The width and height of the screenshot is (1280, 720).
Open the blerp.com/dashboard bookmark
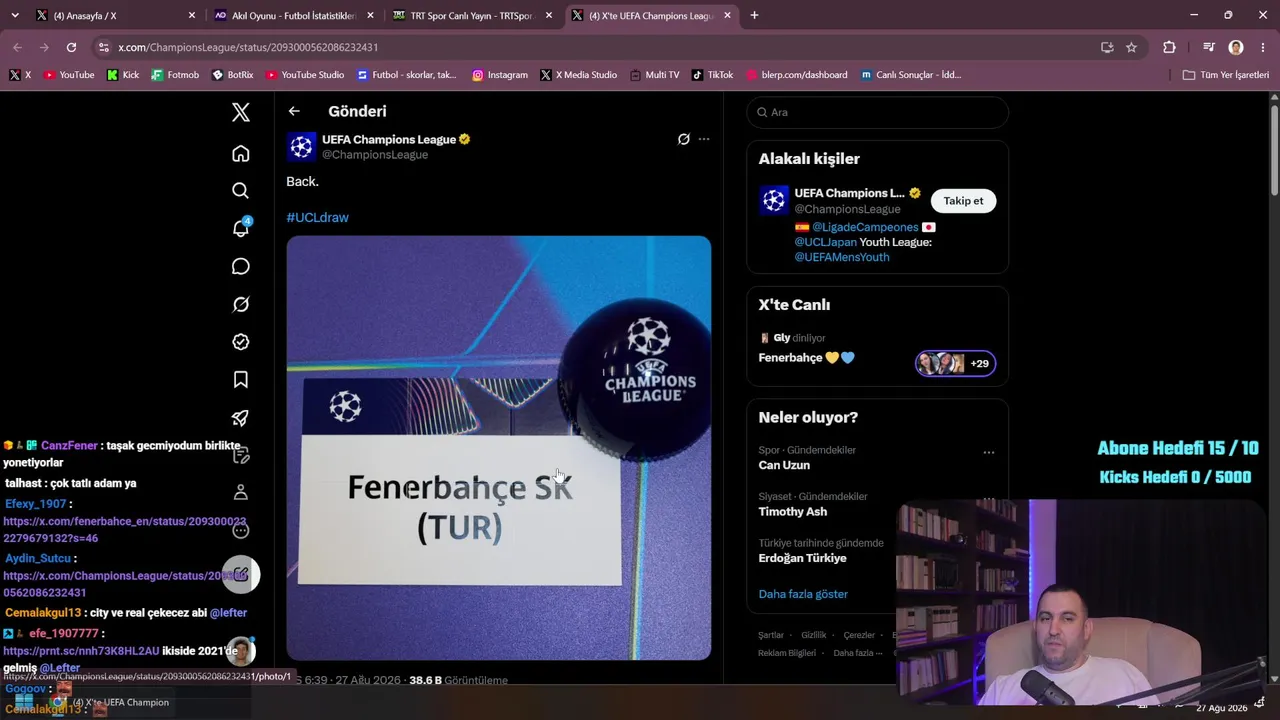pyautogui.click(x=796, y=75)
